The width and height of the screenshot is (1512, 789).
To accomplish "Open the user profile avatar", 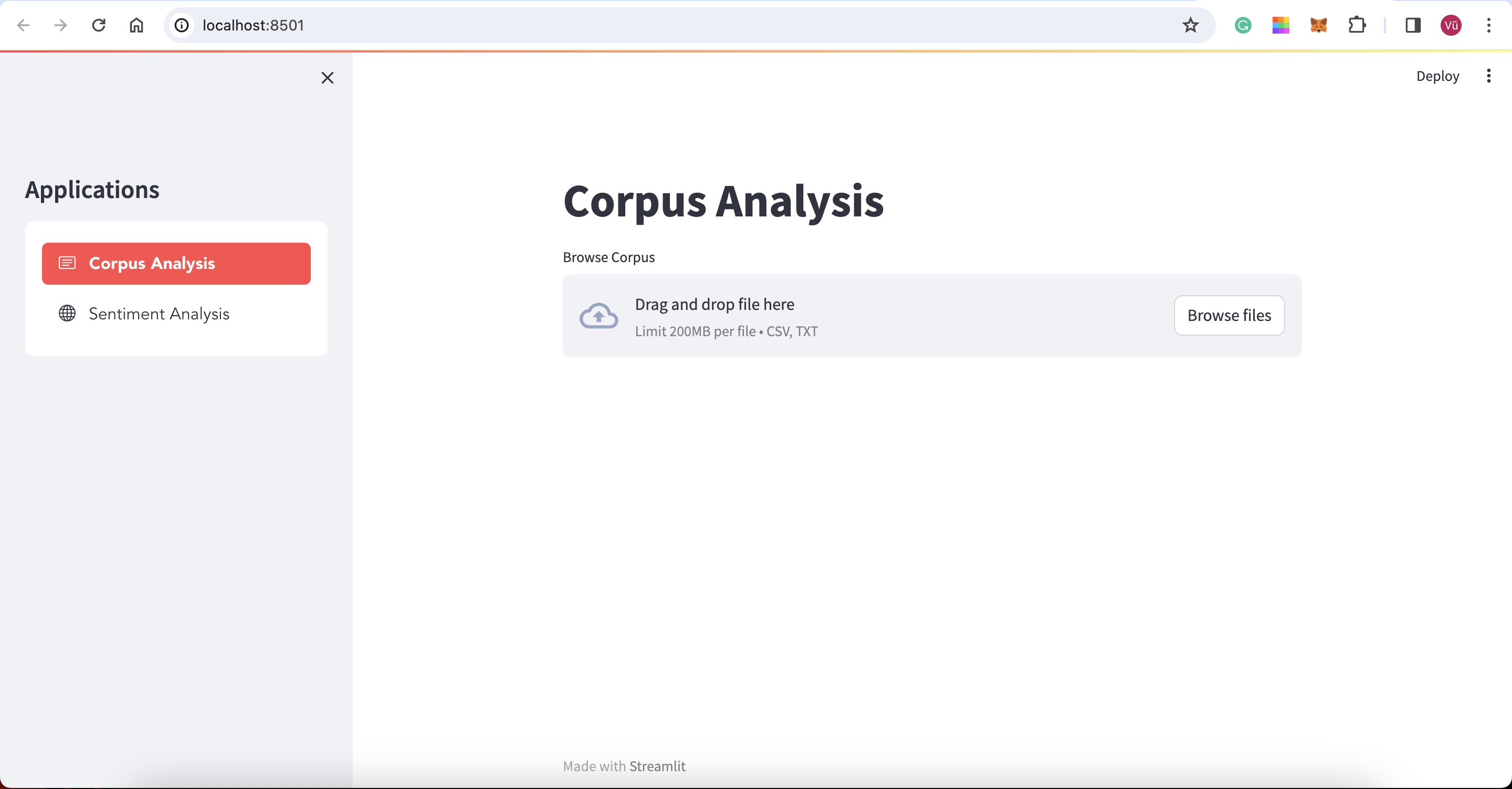I will point(1451,25).
